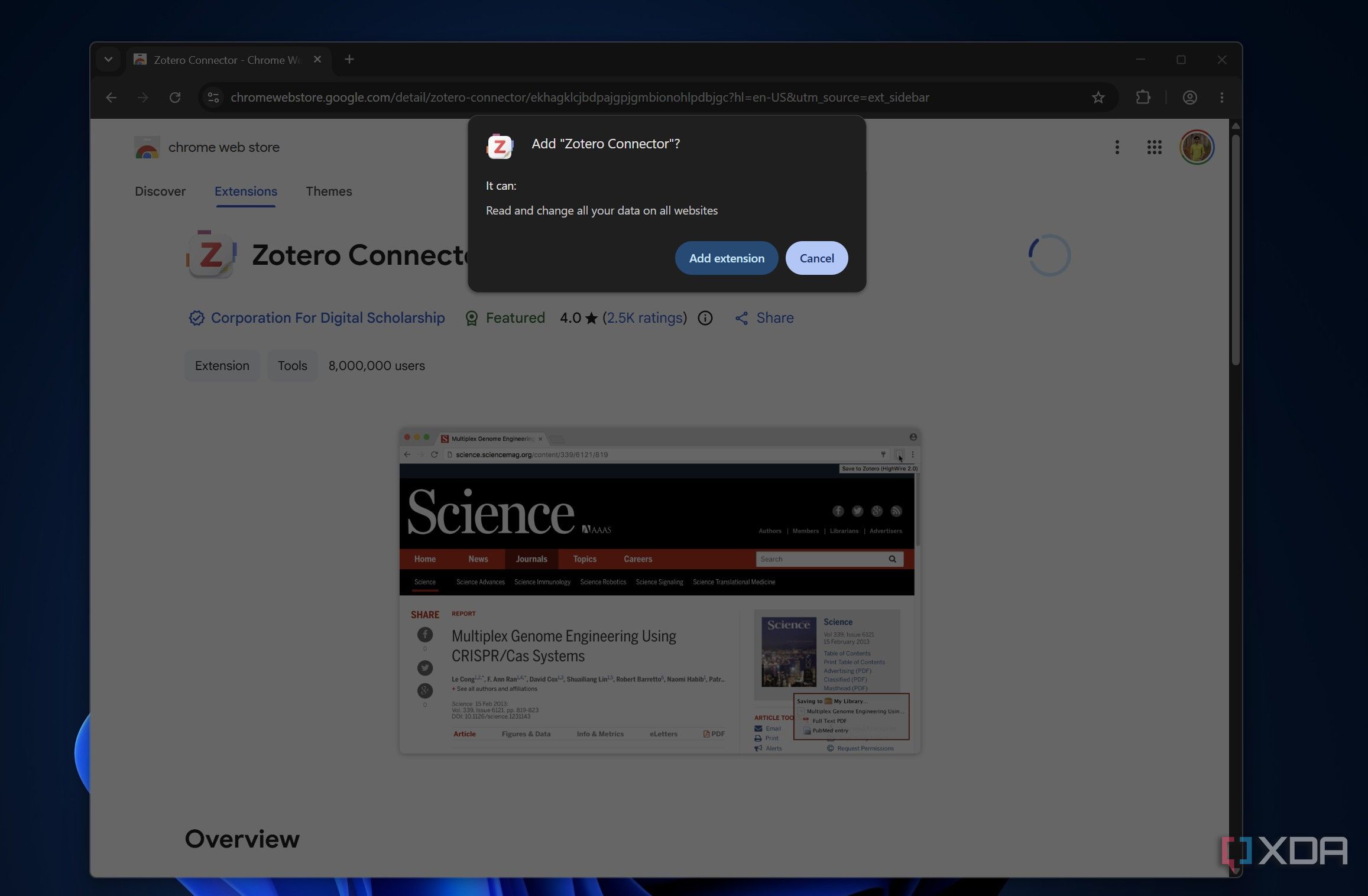Open the Extensions puzzle icon
This screenshot has height=896, width=1368.
pos(1143,98)
